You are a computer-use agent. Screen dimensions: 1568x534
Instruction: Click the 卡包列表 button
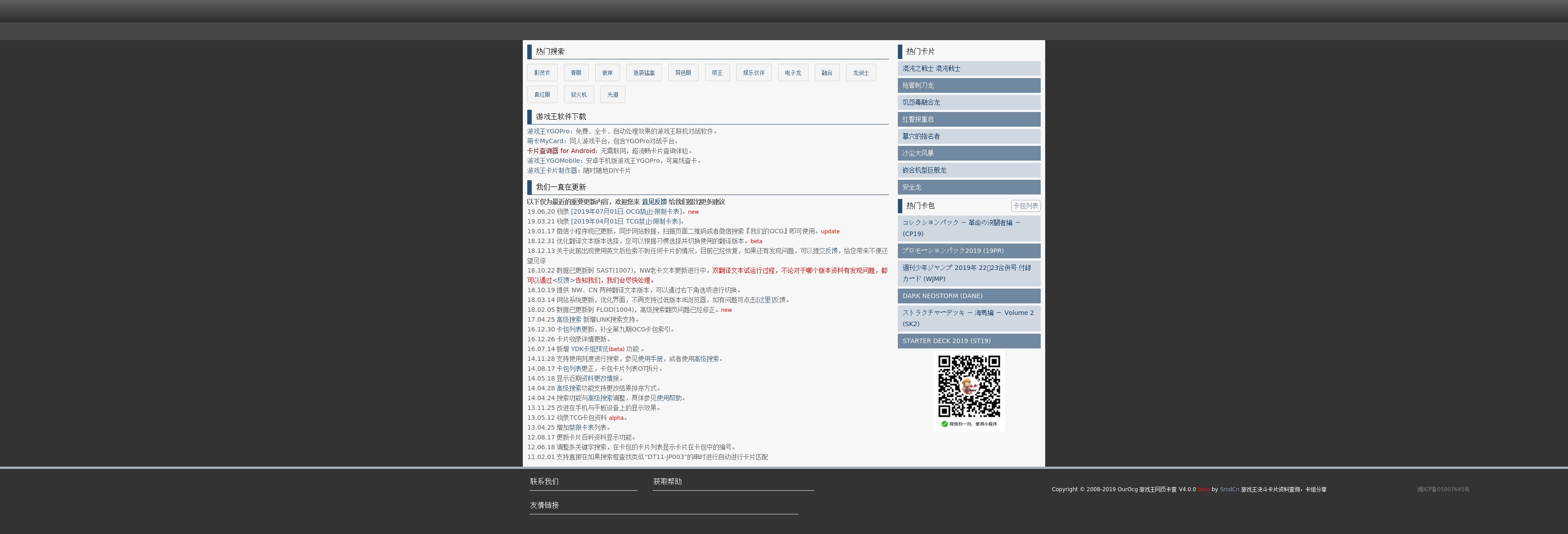1025,206
